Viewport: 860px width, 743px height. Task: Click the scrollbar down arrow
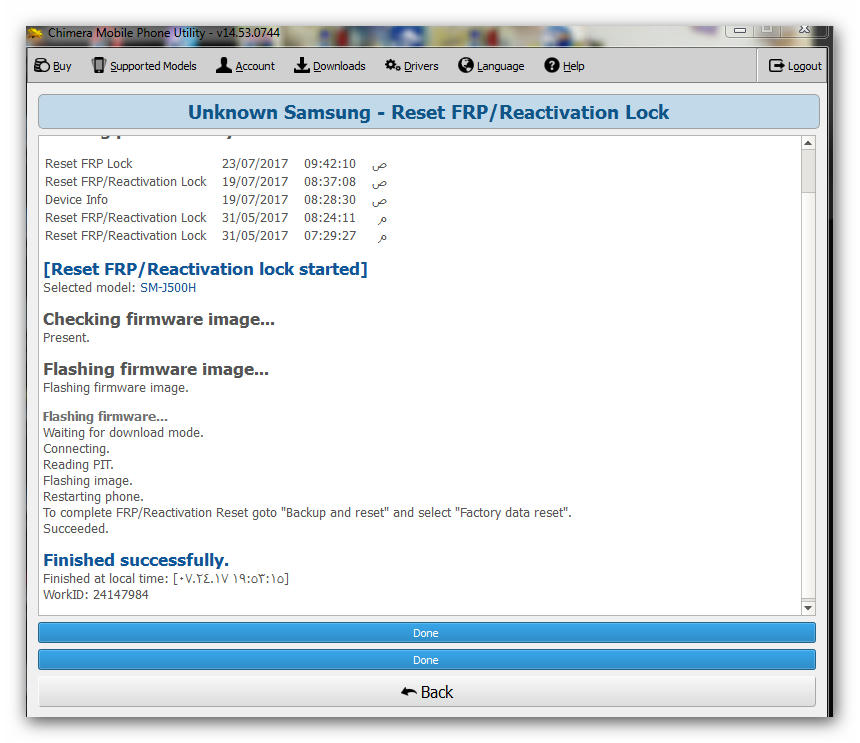[x=808, y=608]
